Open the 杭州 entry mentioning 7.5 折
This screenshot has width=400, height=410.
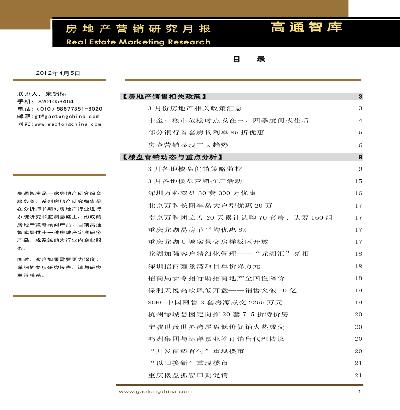(218, 314)
